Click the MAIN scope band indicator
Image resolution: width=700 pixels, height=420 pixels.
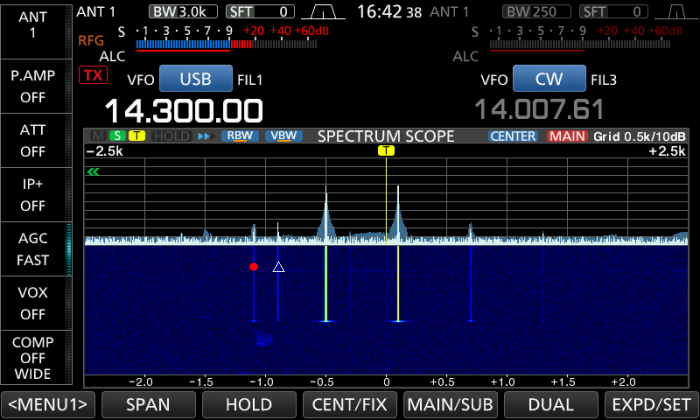click(567, 136)
